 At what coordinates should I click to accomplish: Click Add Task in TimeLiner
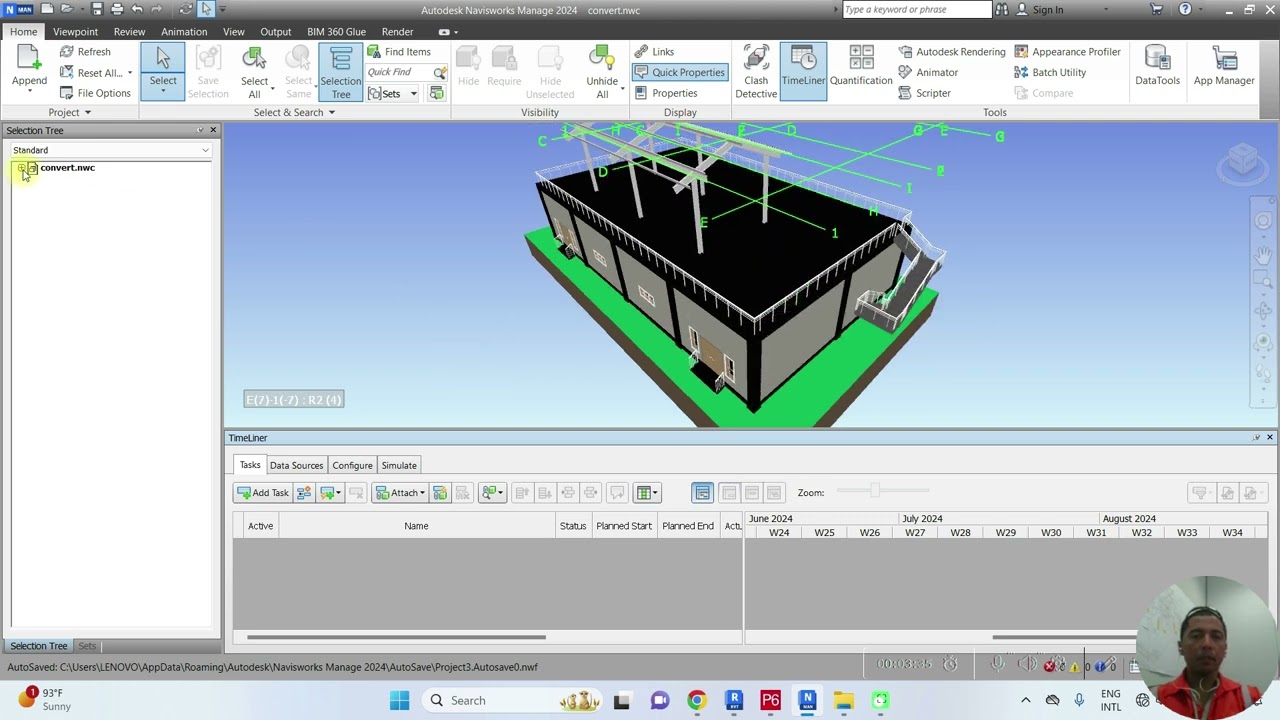263,493
